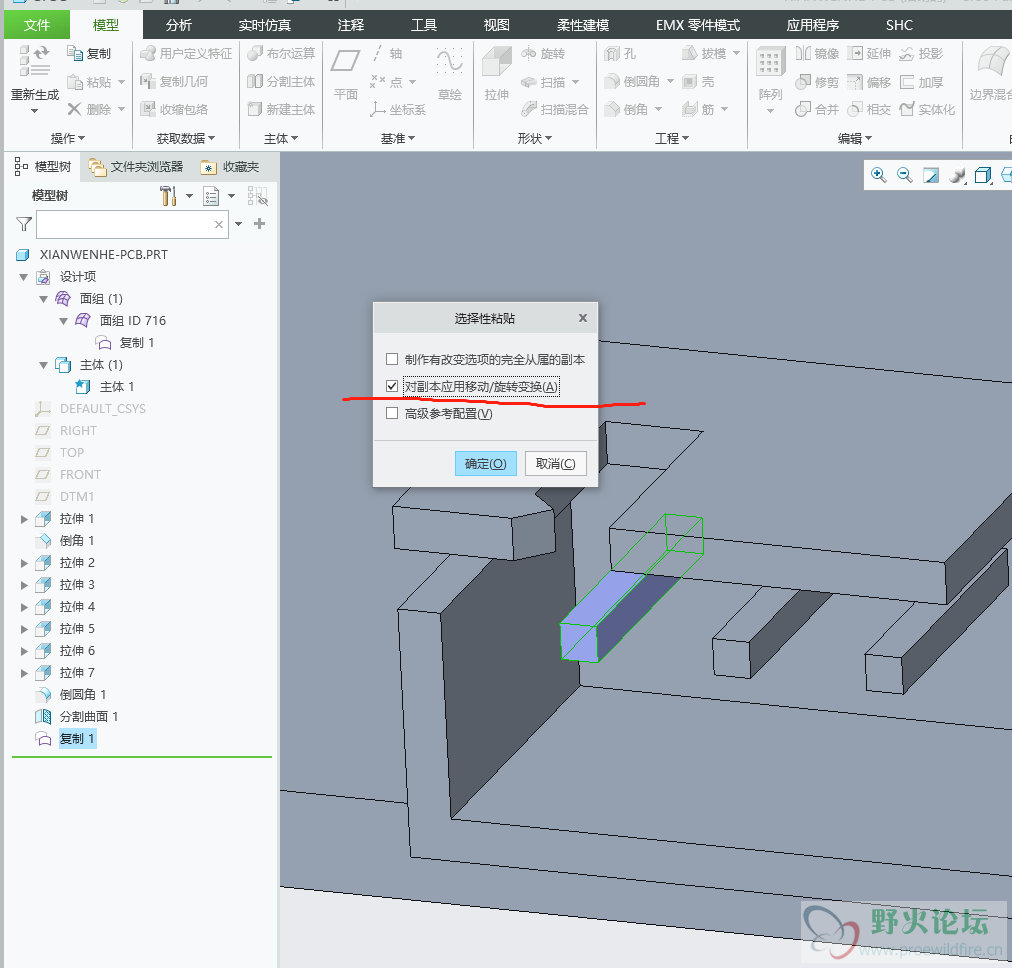Open the 倒圆角 dropdown arrow
The width and height of the screenshot is (1012, 968).
point(670,81)
